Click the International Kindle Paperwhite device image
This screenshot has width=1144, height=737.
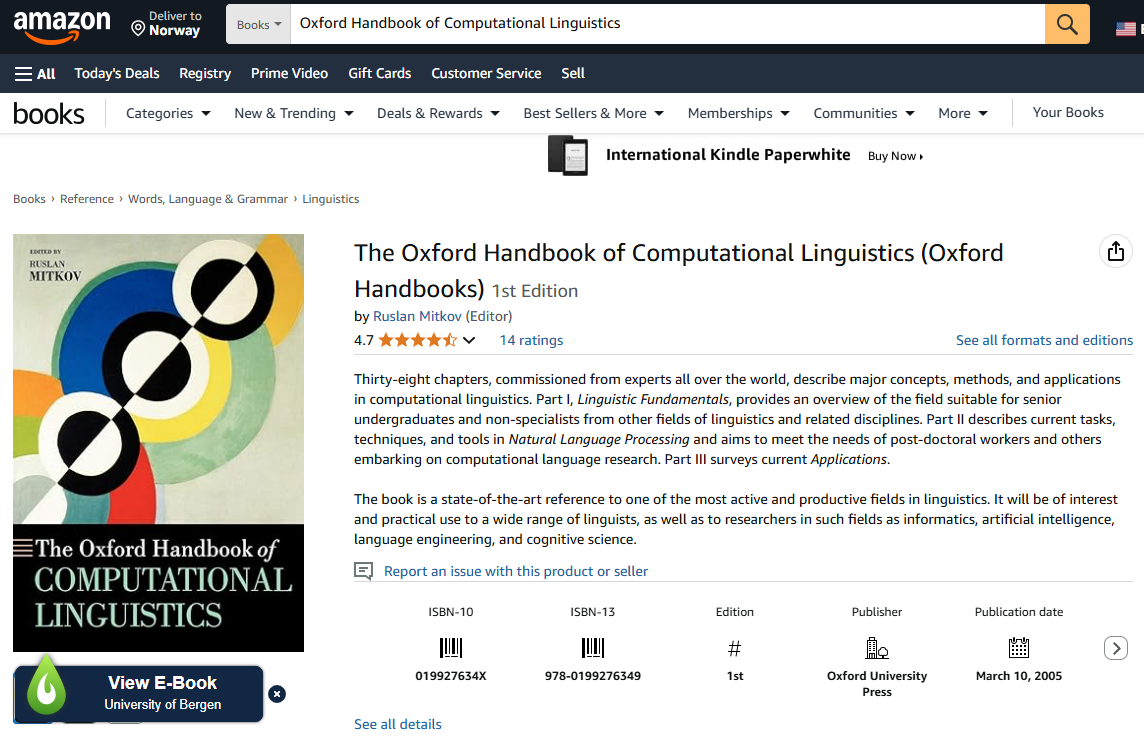pos(567,155)
